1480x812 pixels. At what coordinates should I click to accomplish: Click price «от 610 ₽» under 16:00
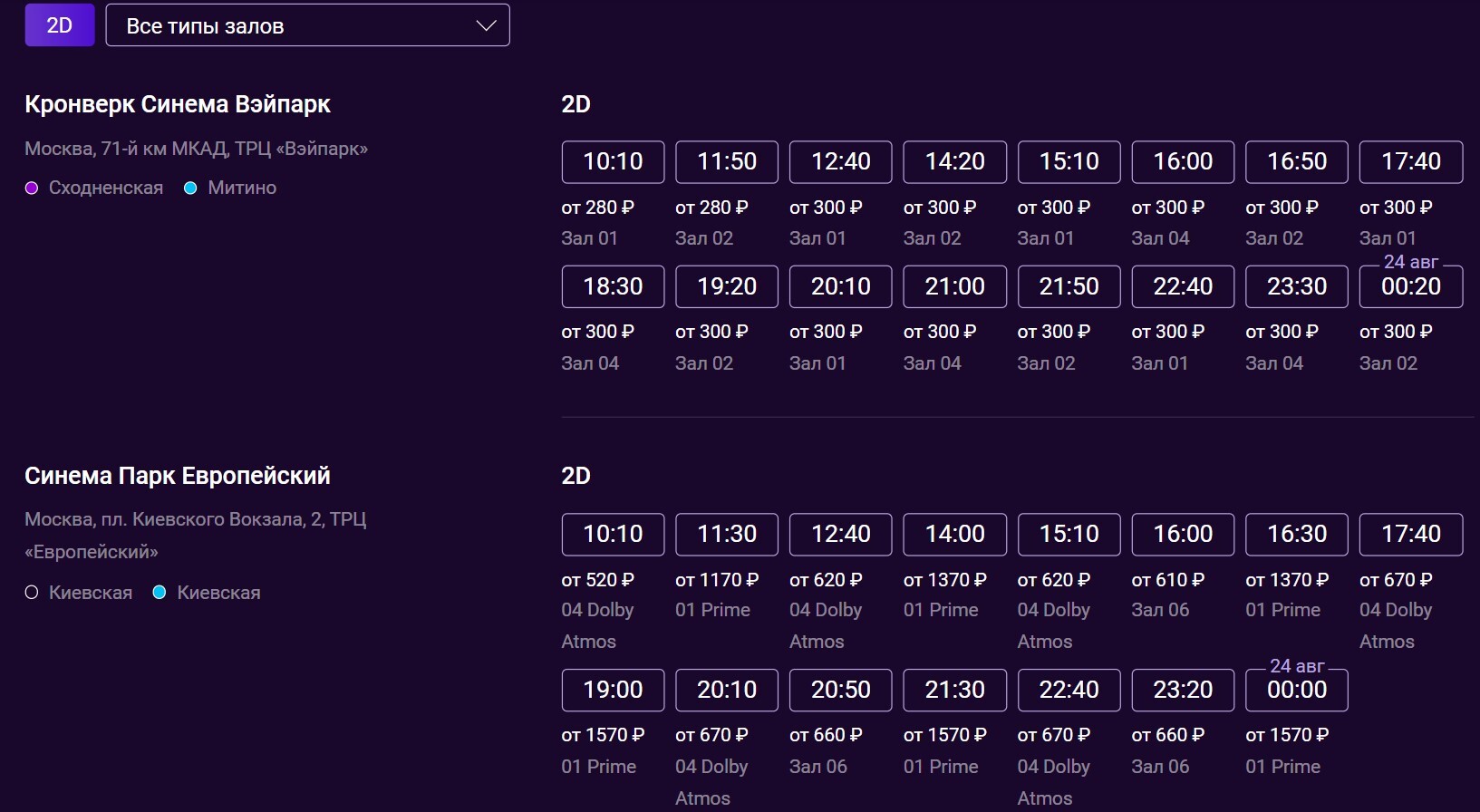tap(1168, 580)
